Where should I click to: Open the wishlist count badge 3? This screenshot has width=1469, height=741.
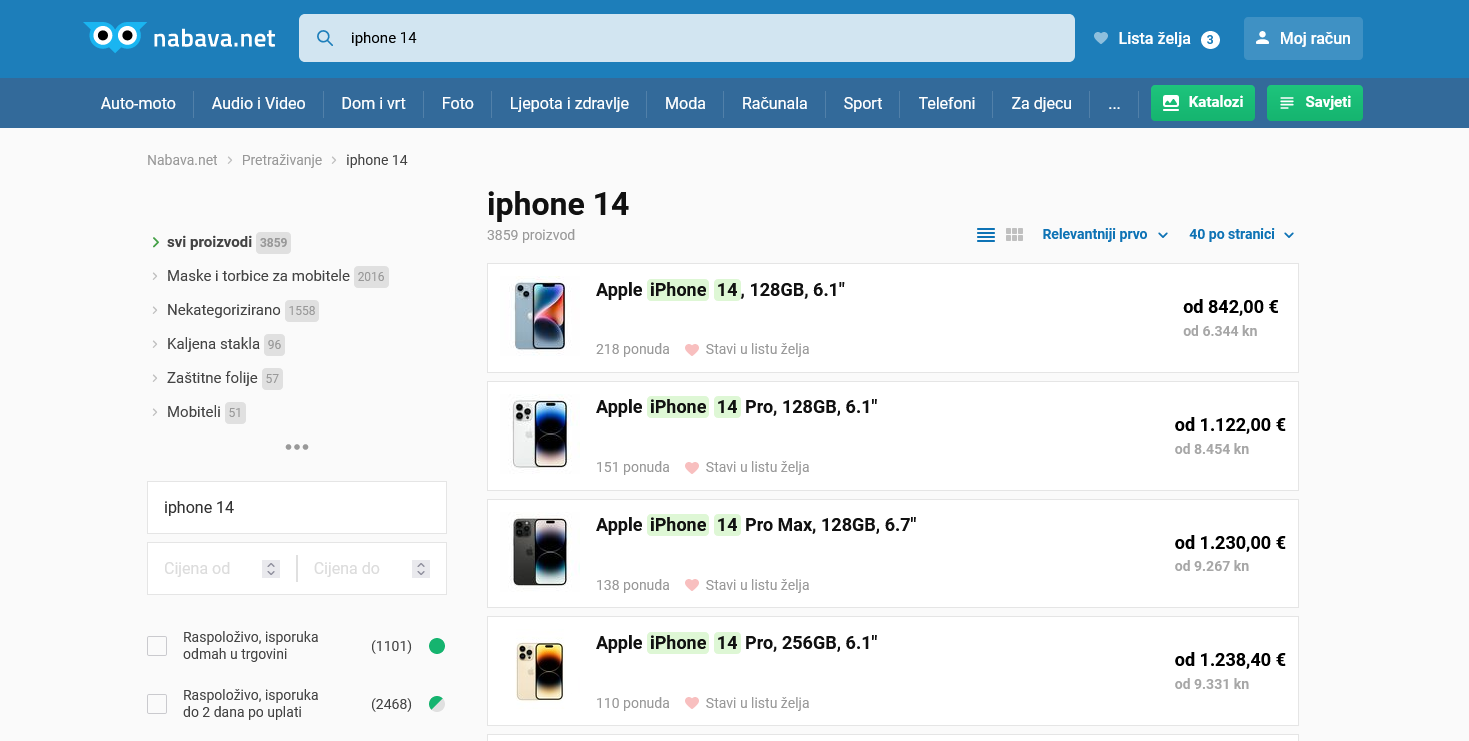click(x=1210, y=40)
